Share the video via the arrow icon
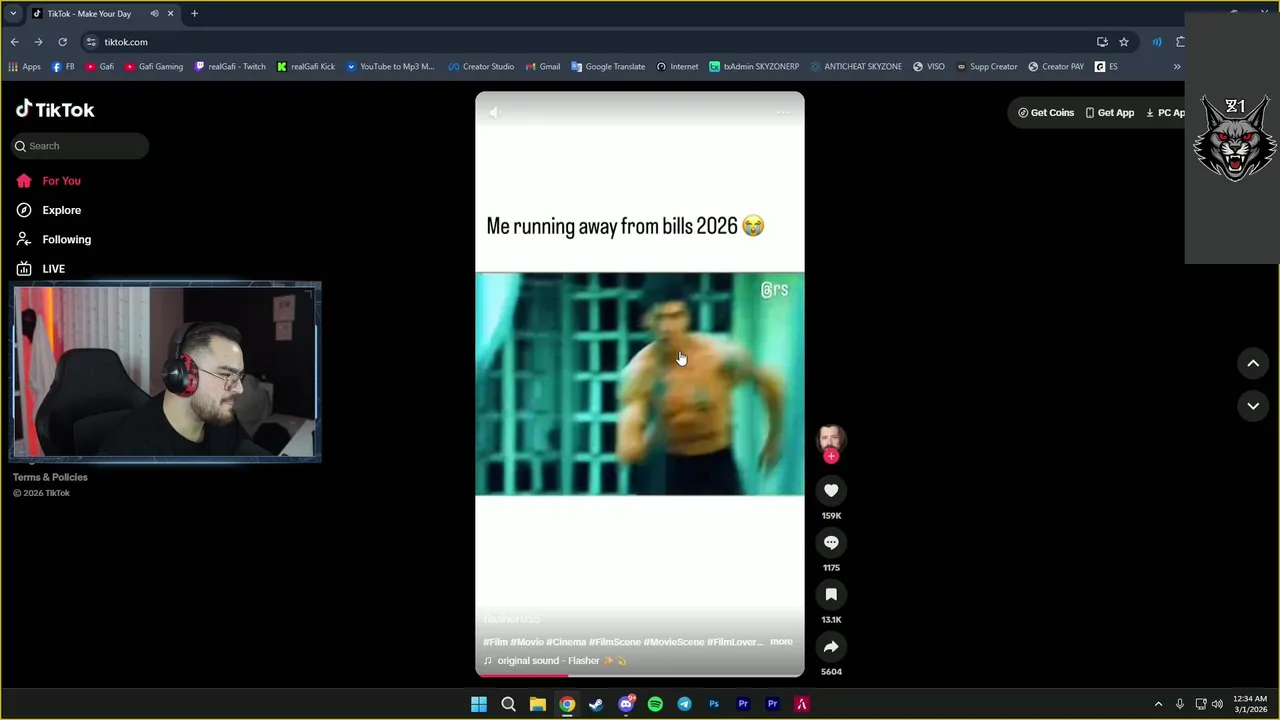Screen dimensions: 1280x720 pos(831,646)
